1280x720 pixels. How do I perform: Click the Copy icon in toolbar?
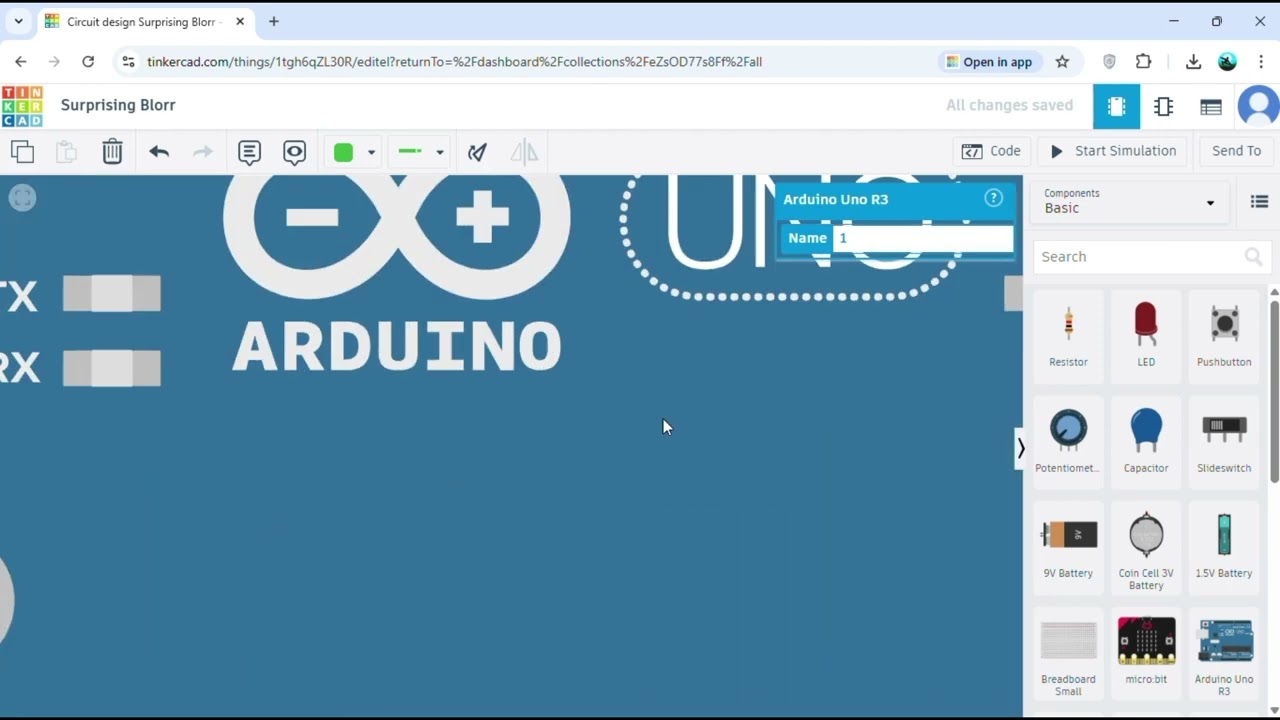(x=22, y=152)
